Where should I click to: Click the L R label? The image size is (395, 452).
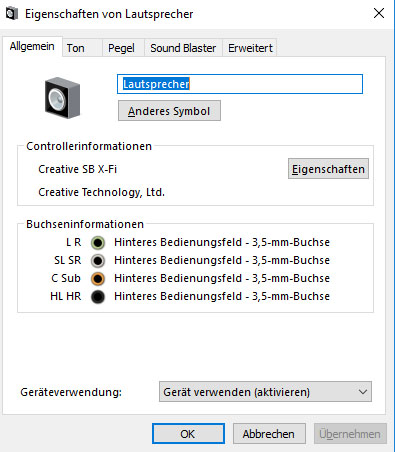pos(74,242)
